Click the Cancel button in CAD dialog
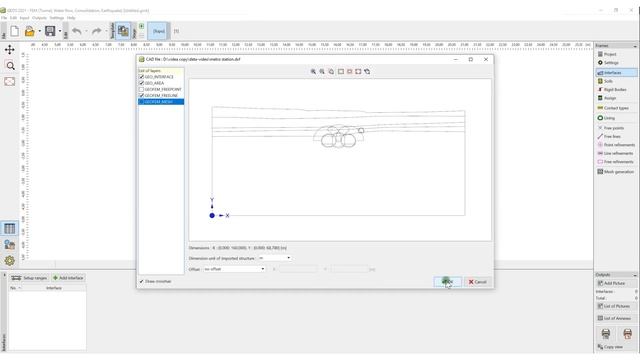This screenshot has height=360, width=640. pyautogui.click(x=478, y=282)
